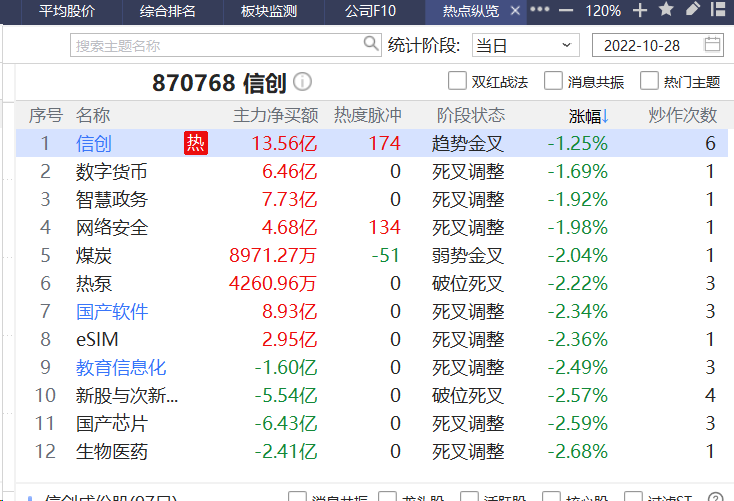Screen dimensions: 734x501
Task: Click the info icon beside 870768 信创
Action: click(x=302, y=82)
